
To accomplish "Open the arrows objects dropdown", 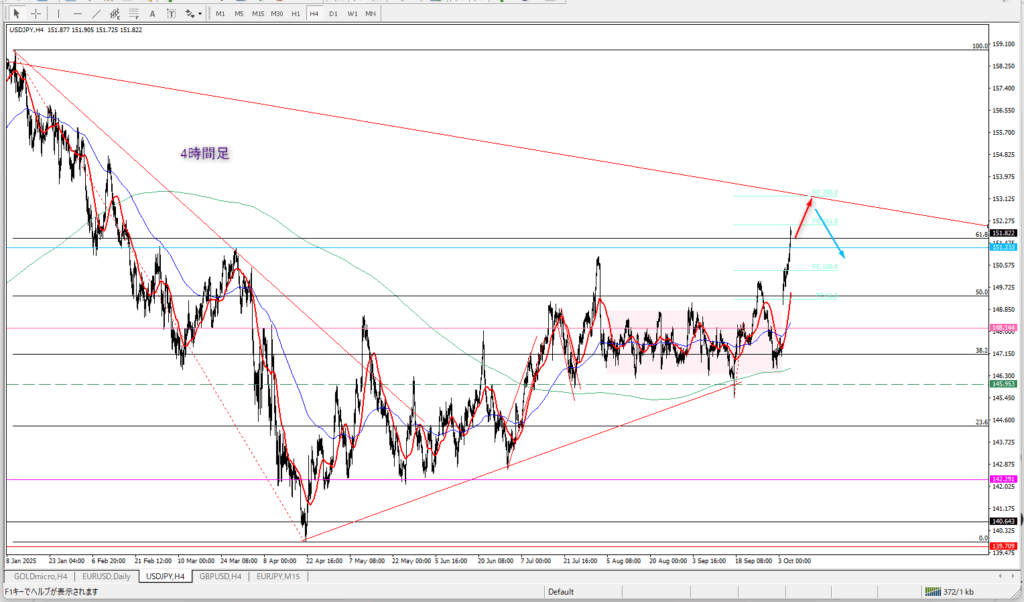I will (195, 13).
